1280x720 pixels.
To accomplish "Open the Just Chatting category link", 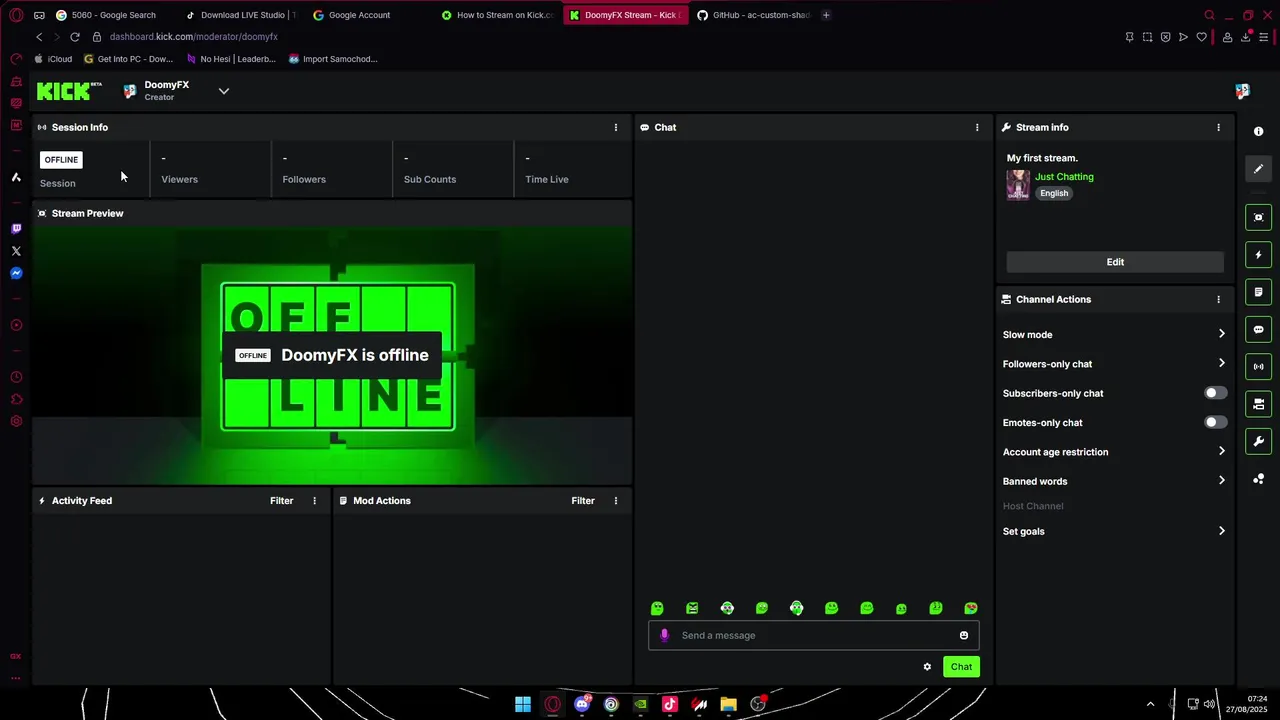I will click(x=1064, y=177).
